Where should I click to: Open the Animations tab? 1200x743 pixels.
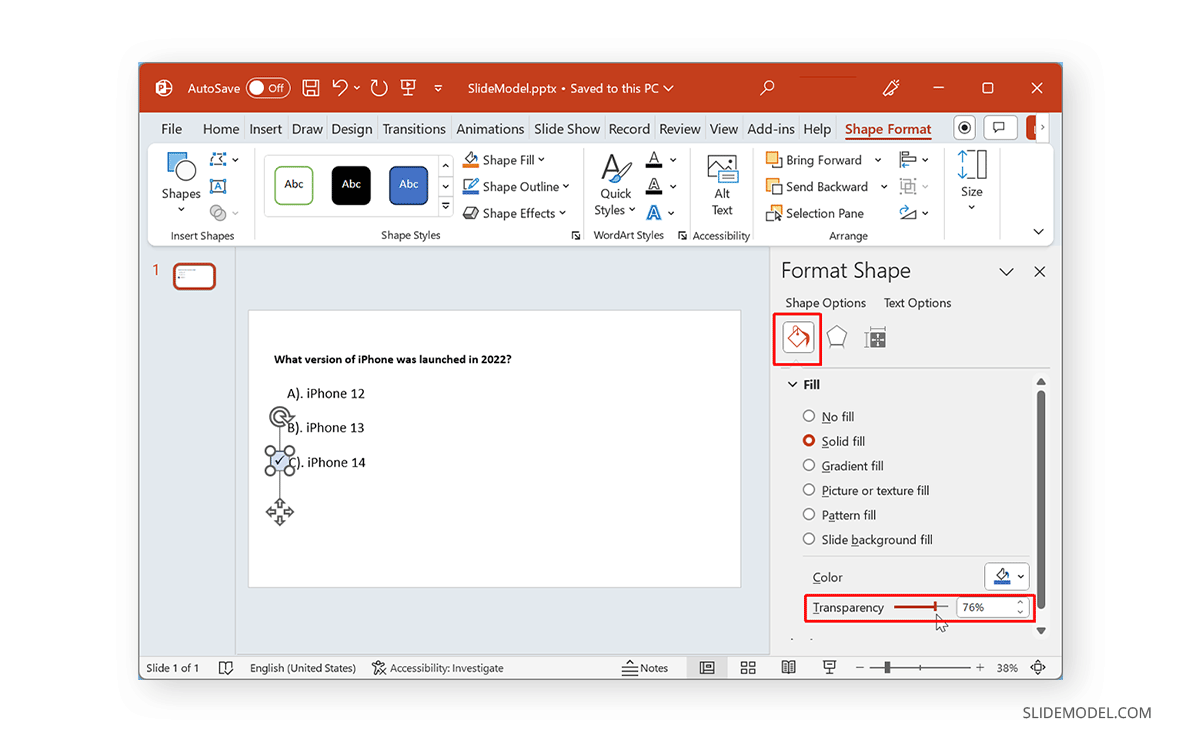pyautogui.click(x=490, y=129)
